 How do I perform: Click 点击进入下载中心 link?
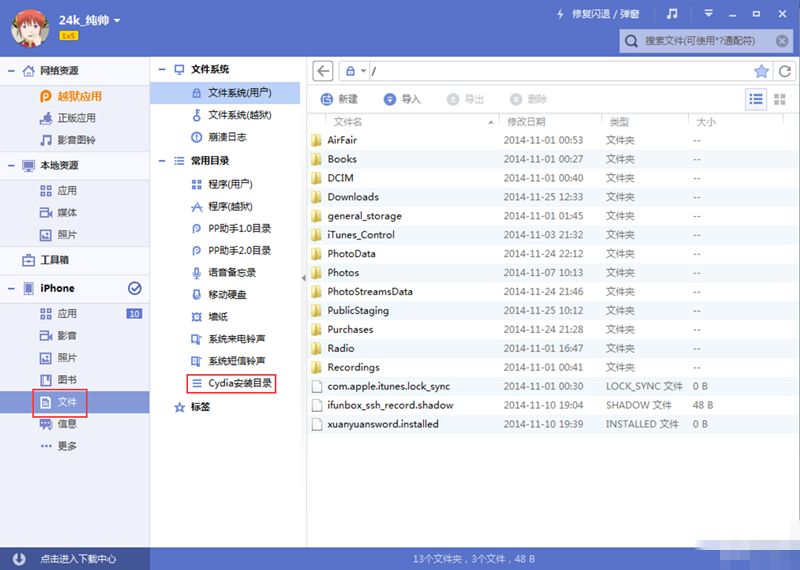click(x=78, y=559)
